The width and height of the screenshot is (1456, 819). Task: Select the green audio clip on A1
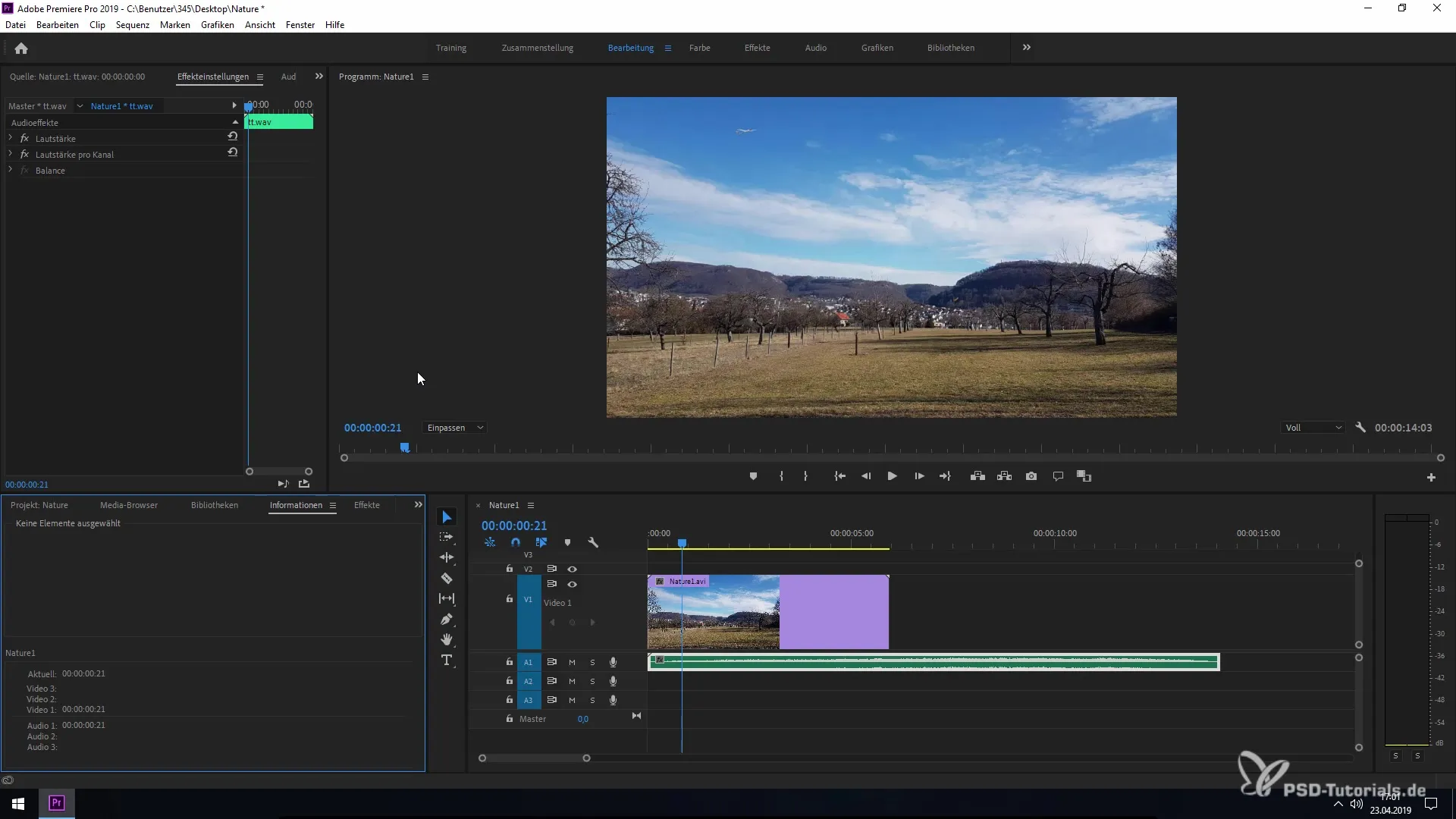click(934, 662)
